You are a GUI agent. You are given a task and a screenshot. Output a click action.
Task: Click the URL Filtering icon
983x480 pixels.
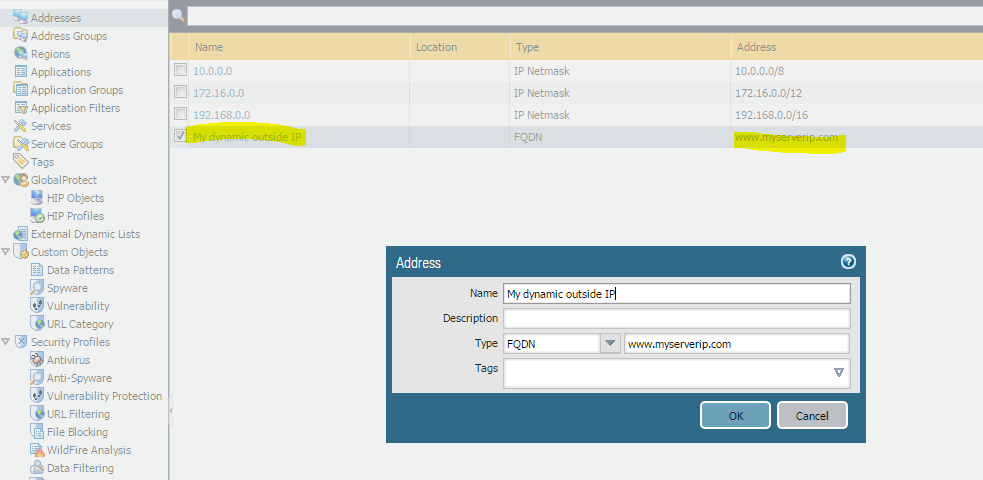(x=37, y=414)
